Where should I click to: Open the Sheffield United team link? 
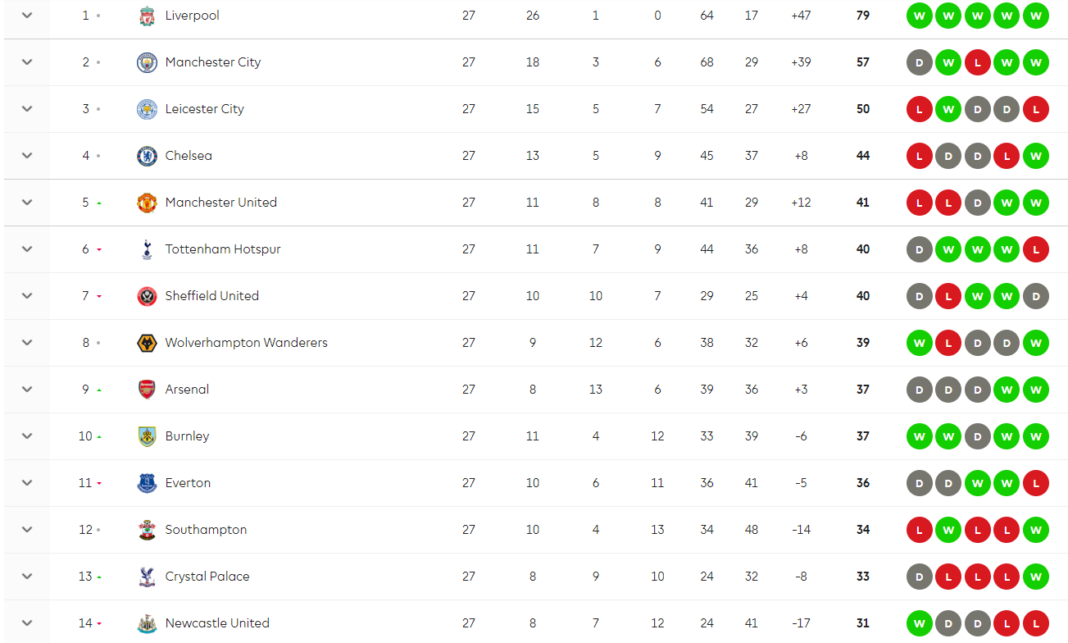tap(211, 296)
